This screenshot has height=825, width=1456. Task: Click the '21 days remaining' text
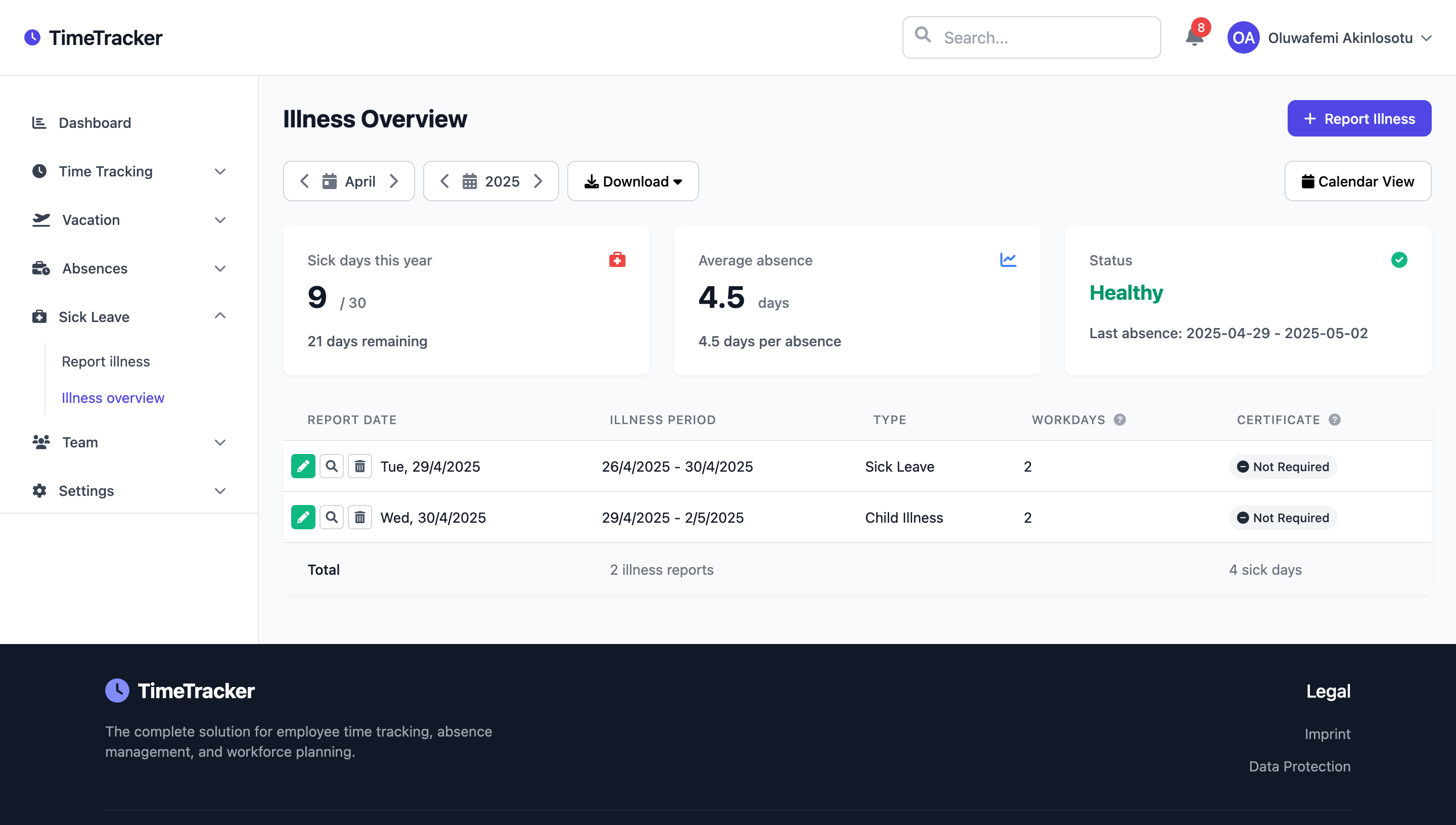point(368,341)
